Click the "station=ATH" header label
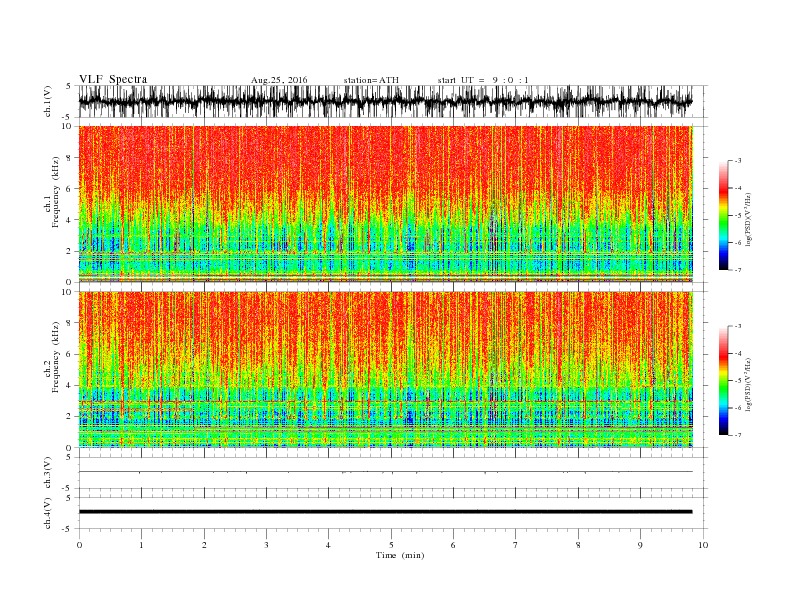The height and width of the screenshot is (612, 792). click(x=371, y=80)
